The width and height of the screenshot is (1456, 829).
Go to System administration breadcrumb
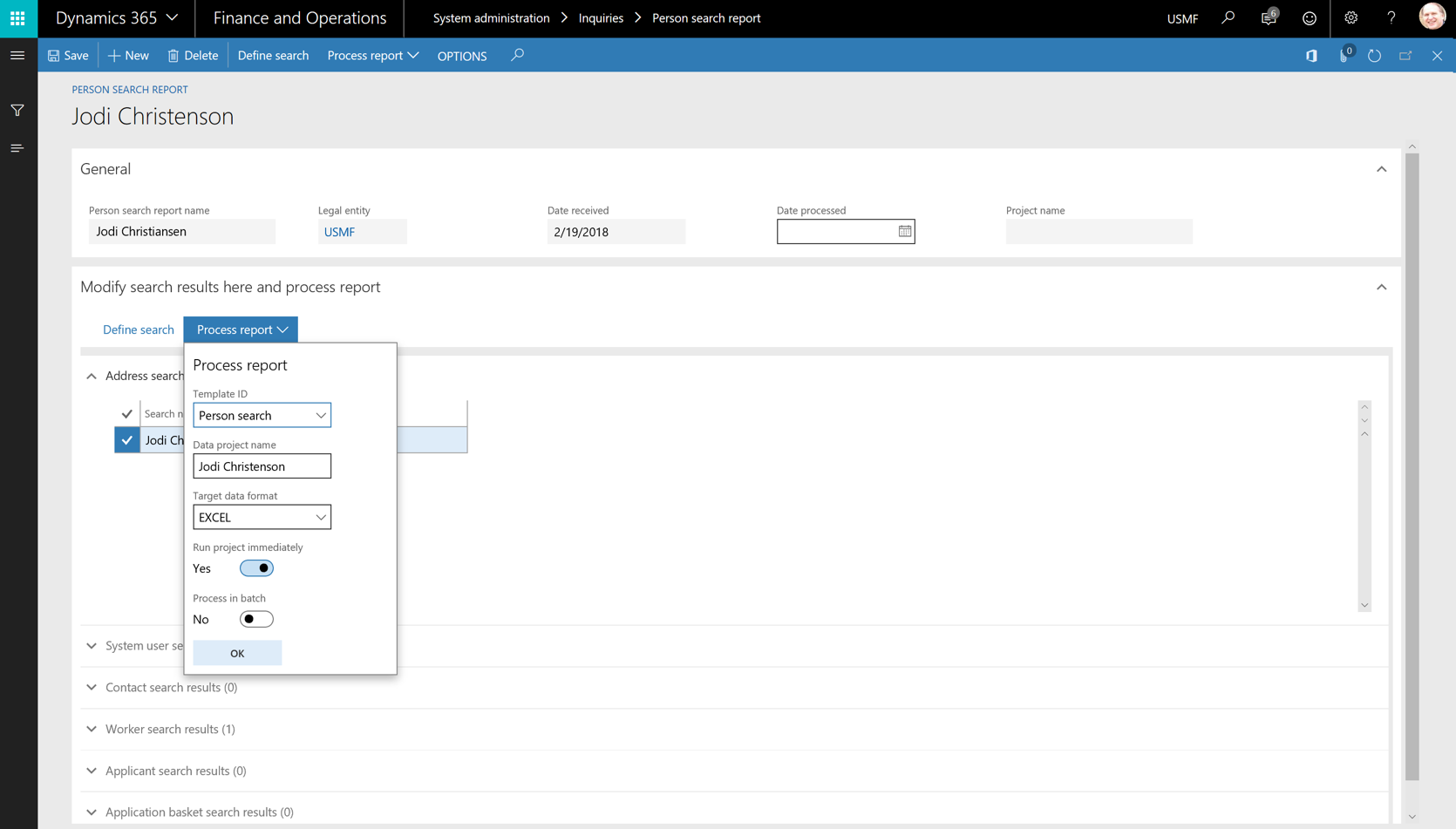[x=491, y=17]
